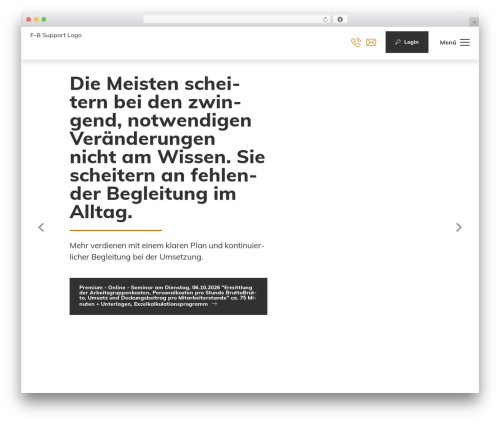Open a new tab with plus button
The height and width of the screenshot is (423, 500).
tap(474, 22)
